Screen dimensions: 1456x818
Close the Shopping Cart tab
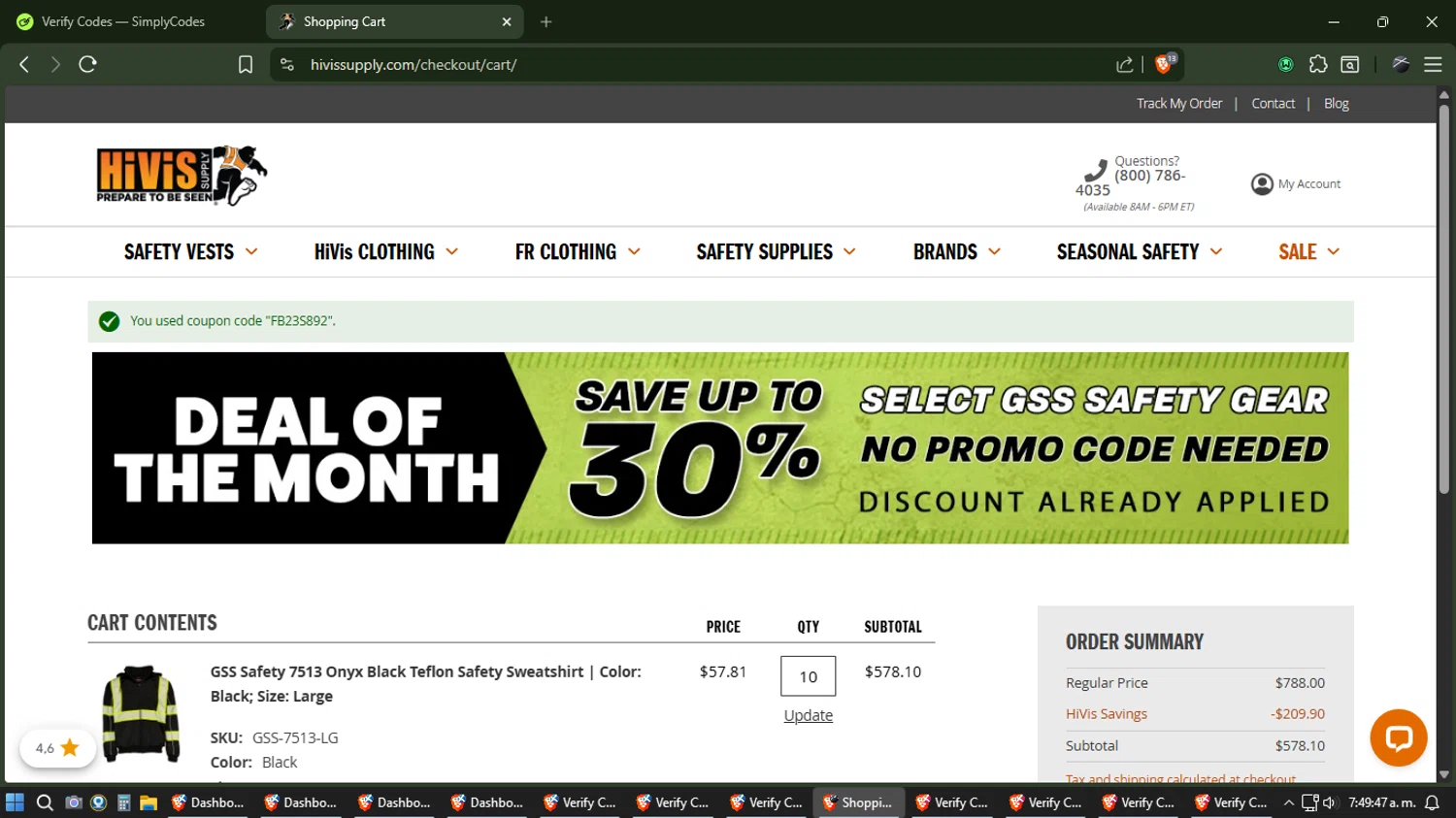click(507, 21)
